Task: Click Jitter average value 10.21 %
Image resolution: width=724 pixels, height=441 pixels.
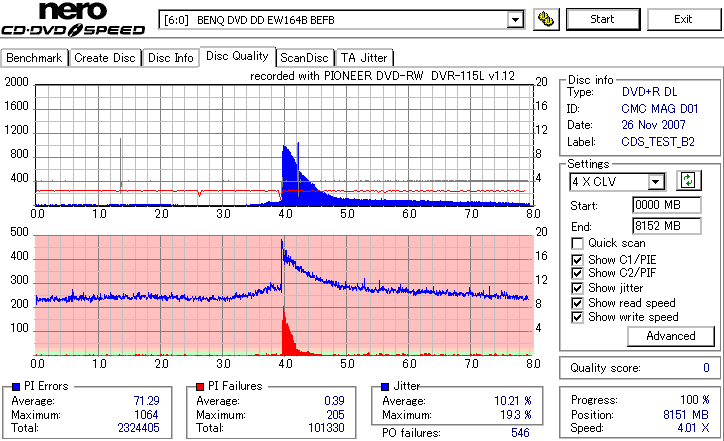Action: point(513,401)
